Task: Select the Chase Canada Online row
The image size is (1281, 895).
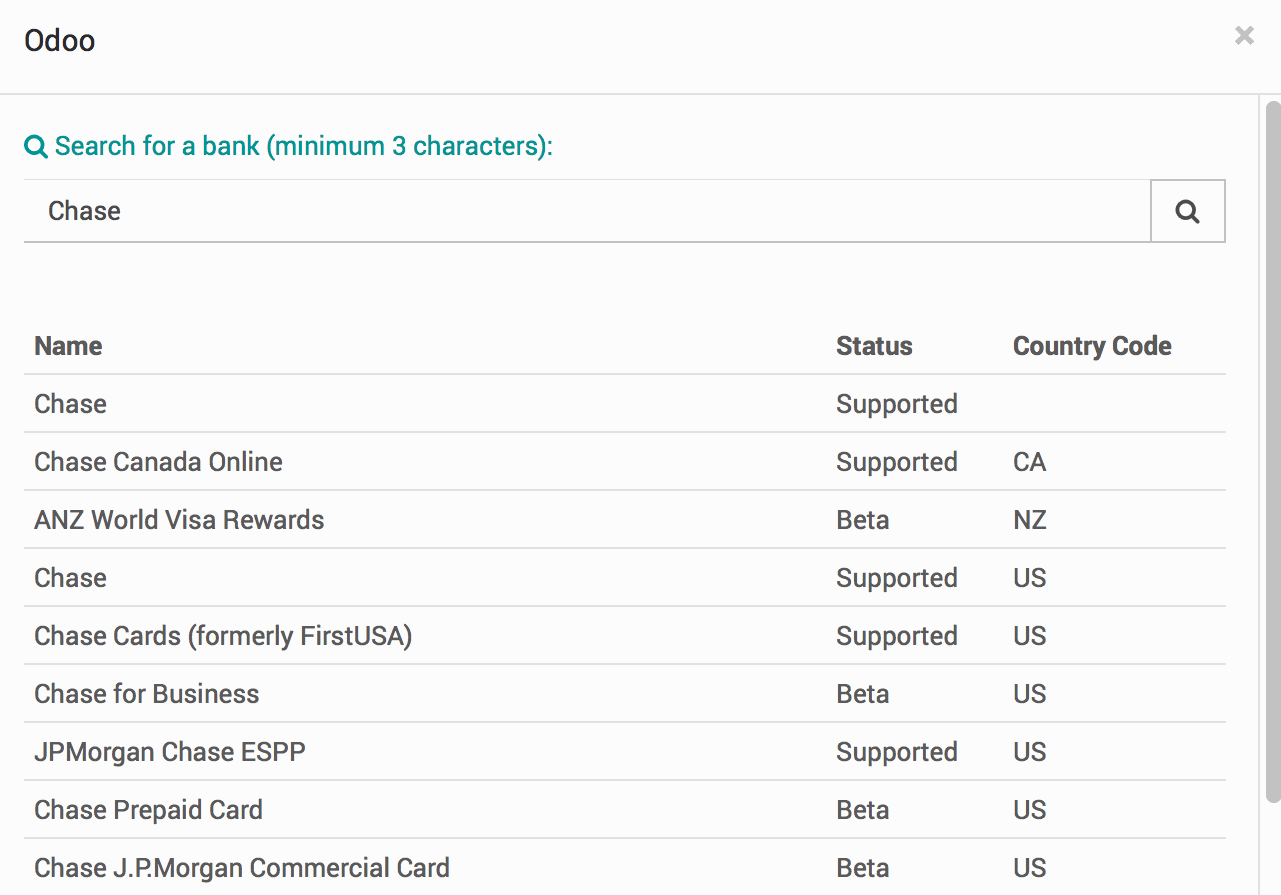Action: click(x=625, y=462)
